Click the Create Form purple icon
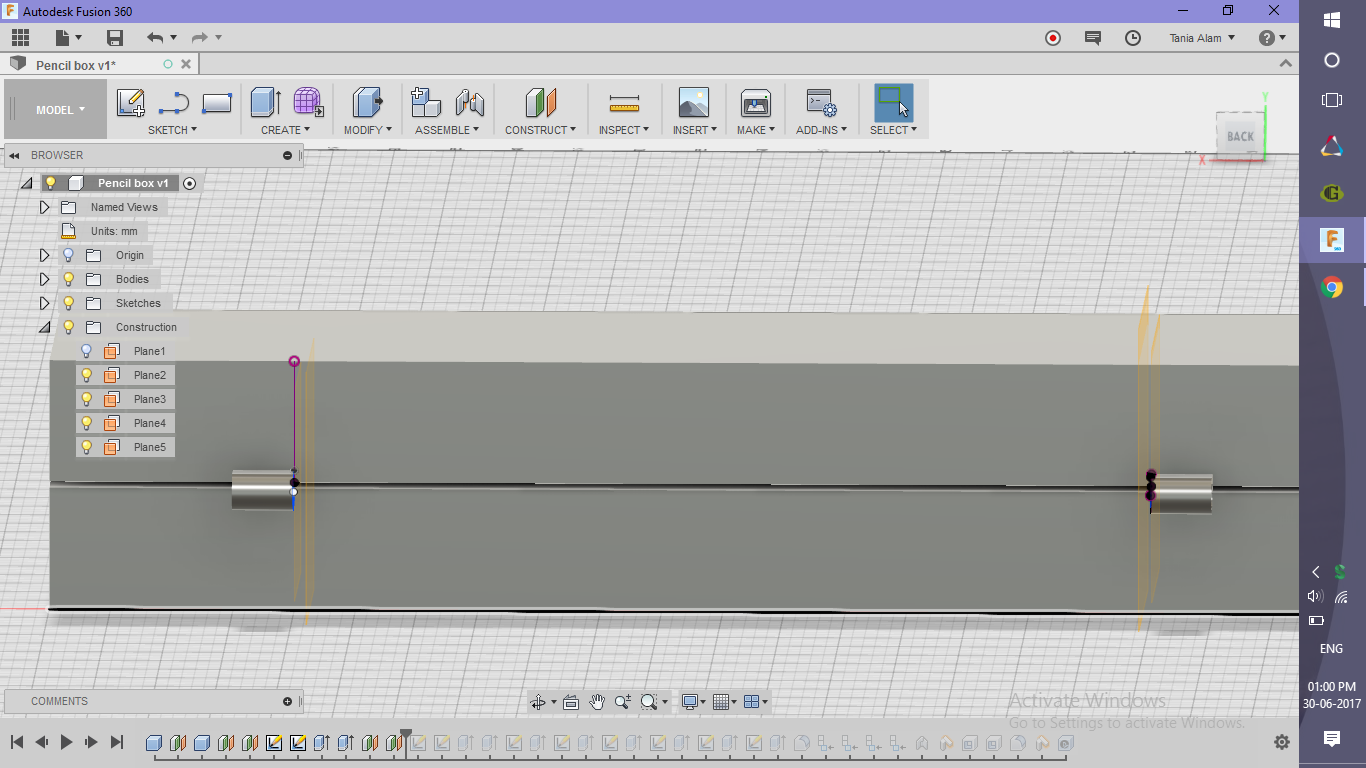This screenshot has height=768, width=1366. [309, 102]
